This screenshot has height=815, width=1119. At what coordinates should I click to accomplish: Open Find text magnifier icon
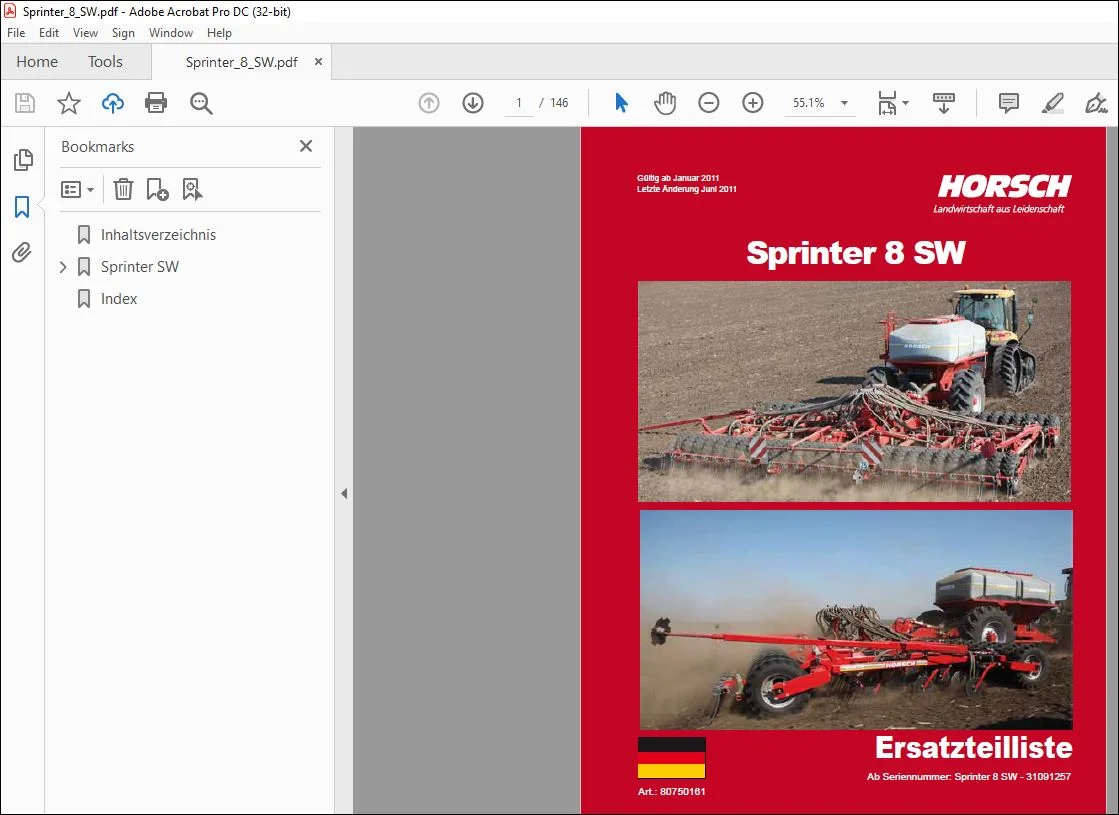point(201,103)
